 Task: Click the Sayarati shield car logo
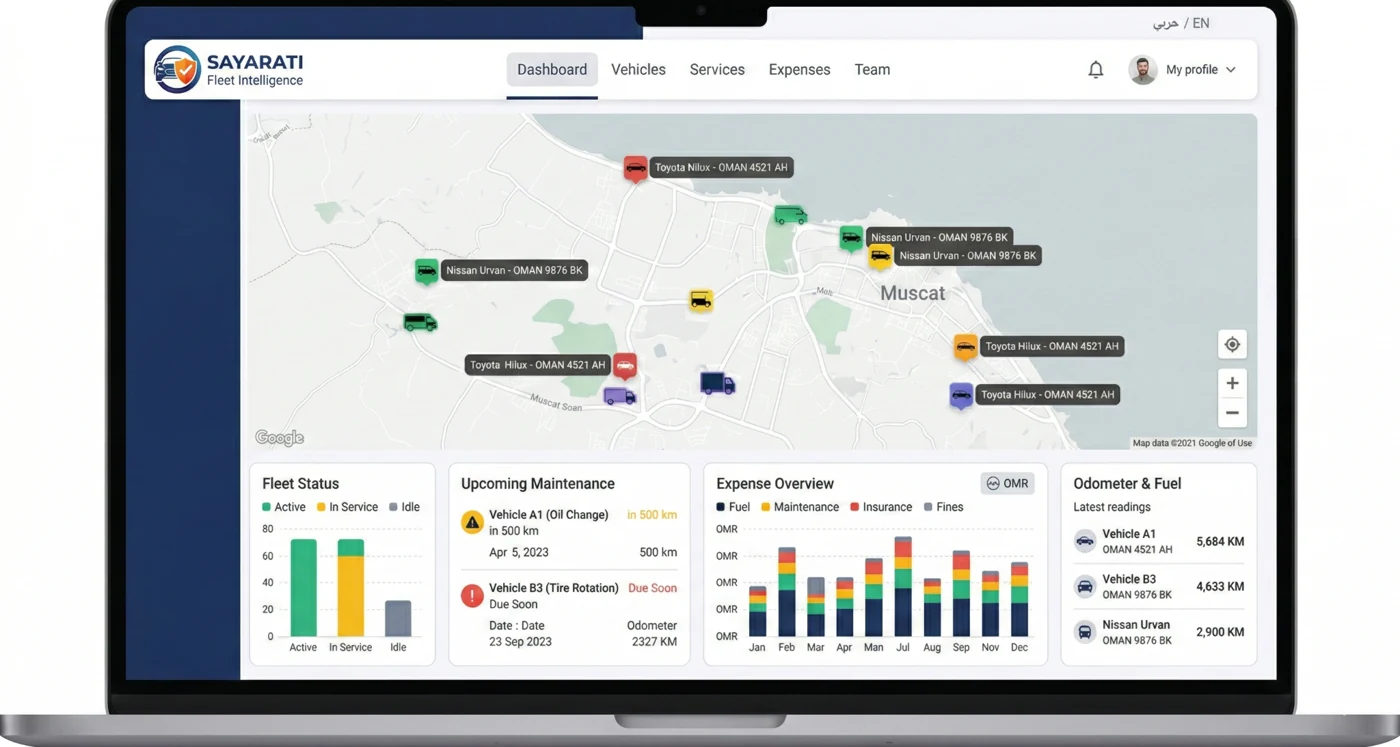click(x=177, y=69)
